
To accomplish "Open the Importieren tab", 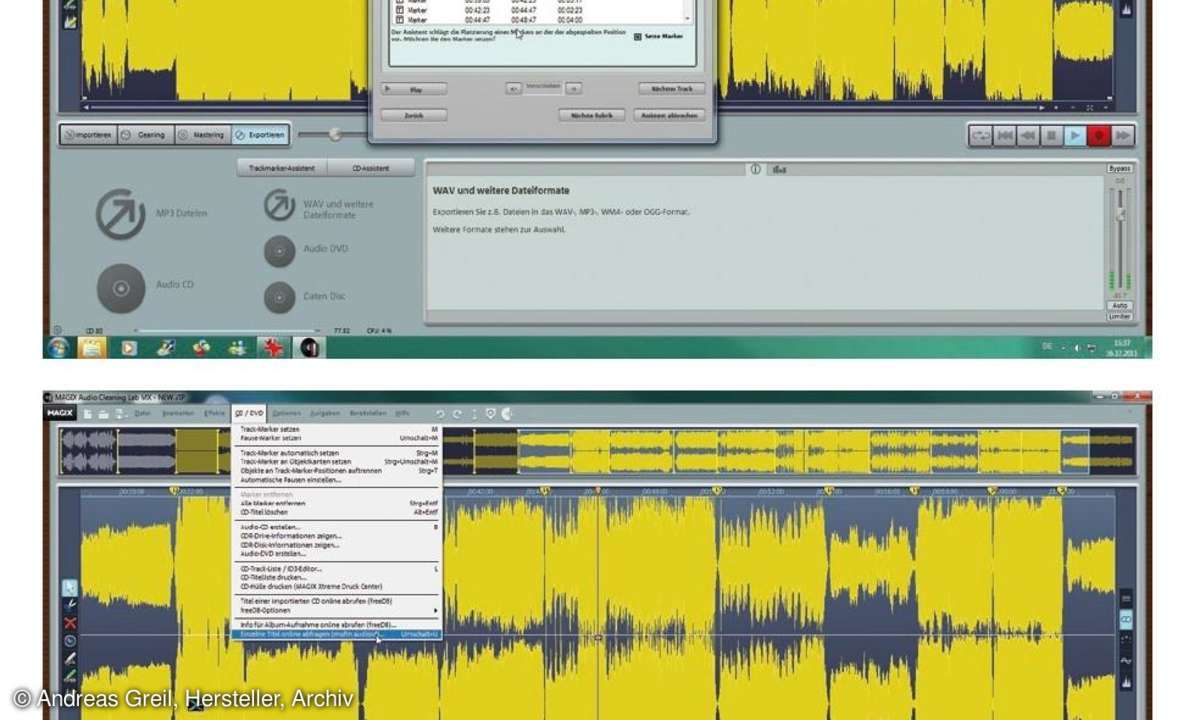I will tap(89, 135).
